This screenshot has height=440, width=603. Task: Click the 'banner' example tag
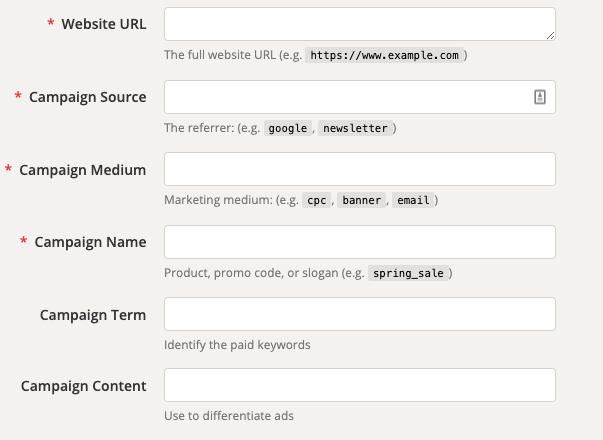[361, 200]
